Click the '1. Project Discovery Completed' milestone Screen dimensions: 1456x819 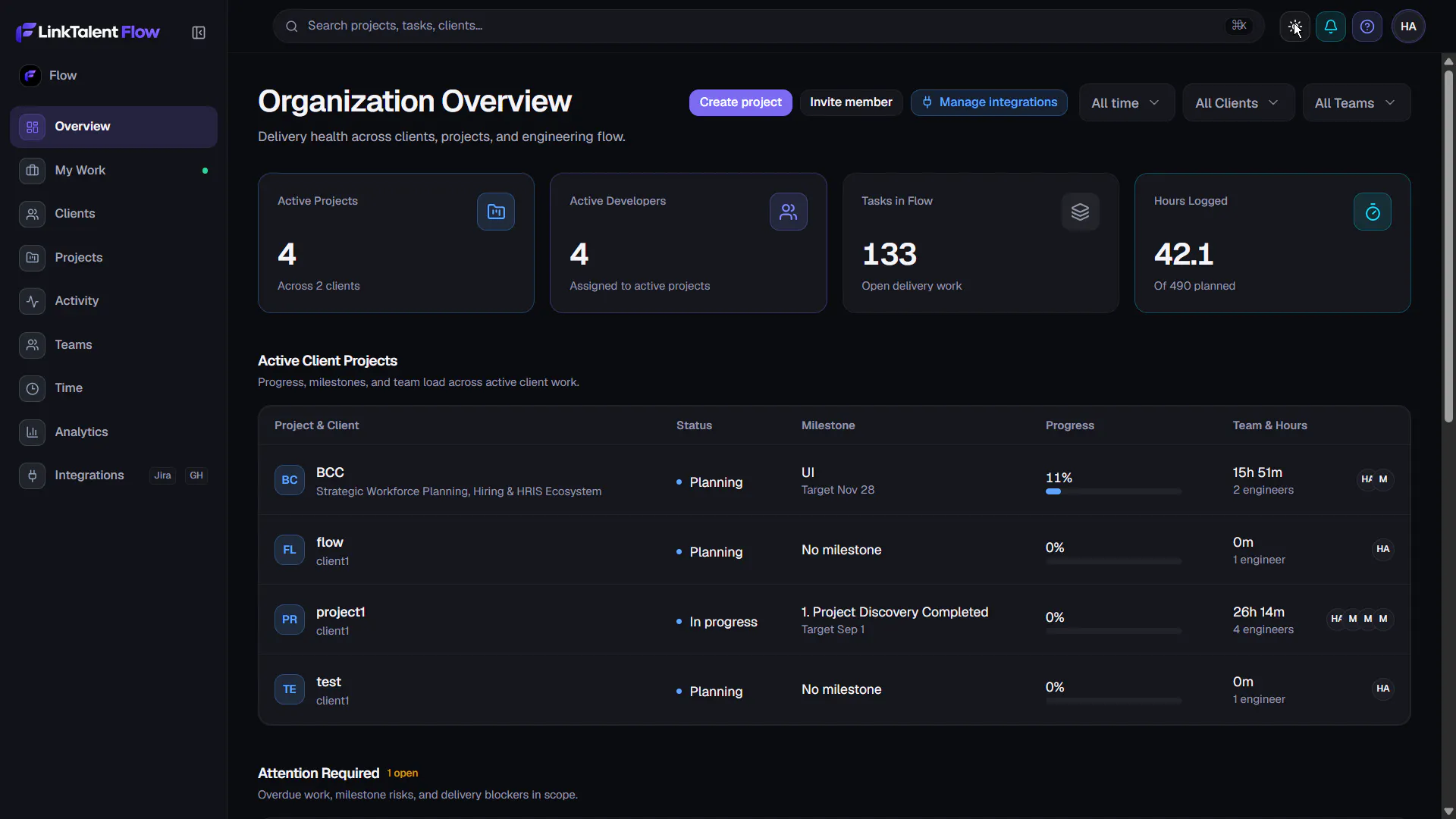coord(895,612)
